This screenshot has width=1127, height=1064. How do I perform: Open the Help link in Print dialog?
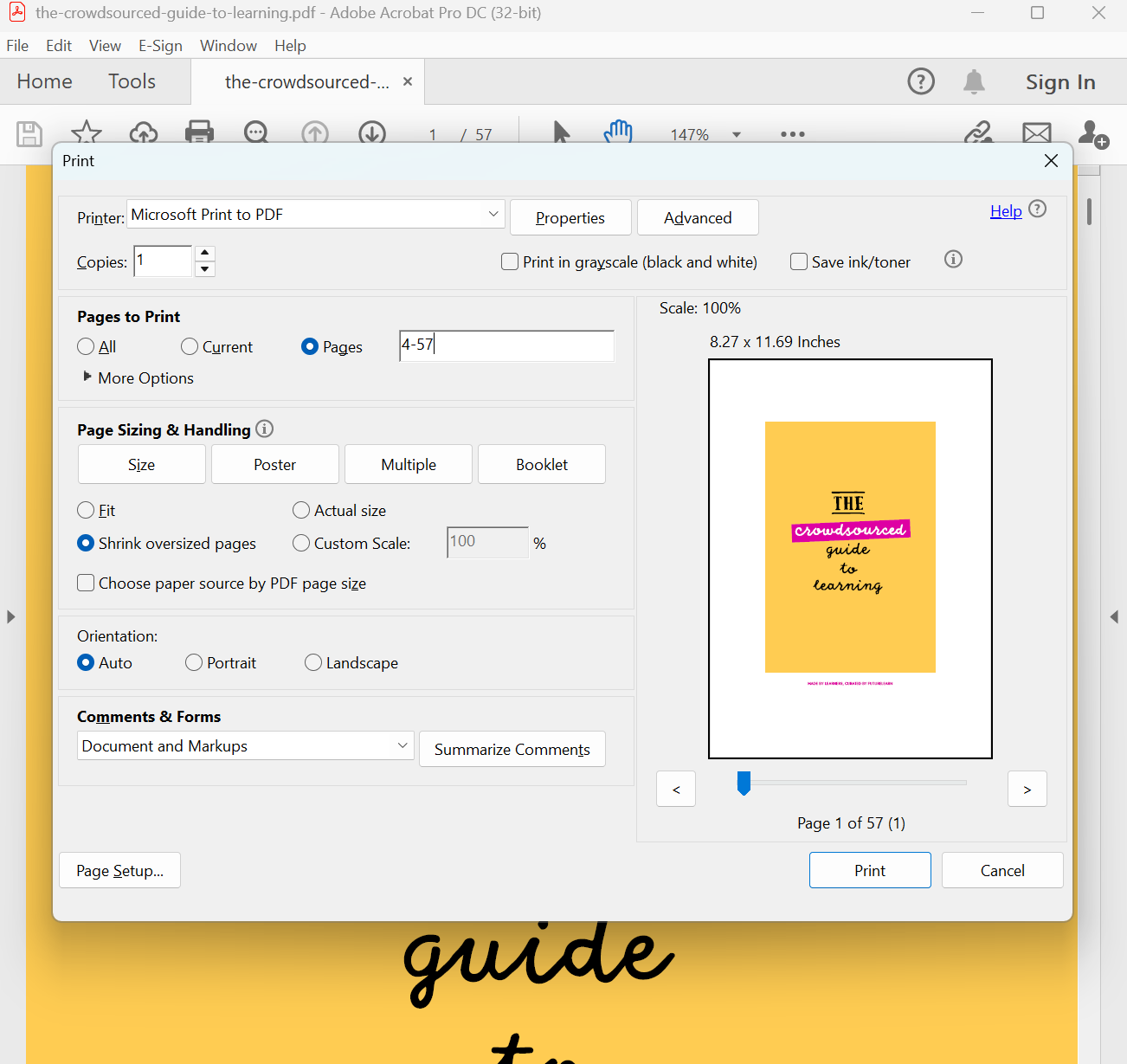coord(1006,211)
